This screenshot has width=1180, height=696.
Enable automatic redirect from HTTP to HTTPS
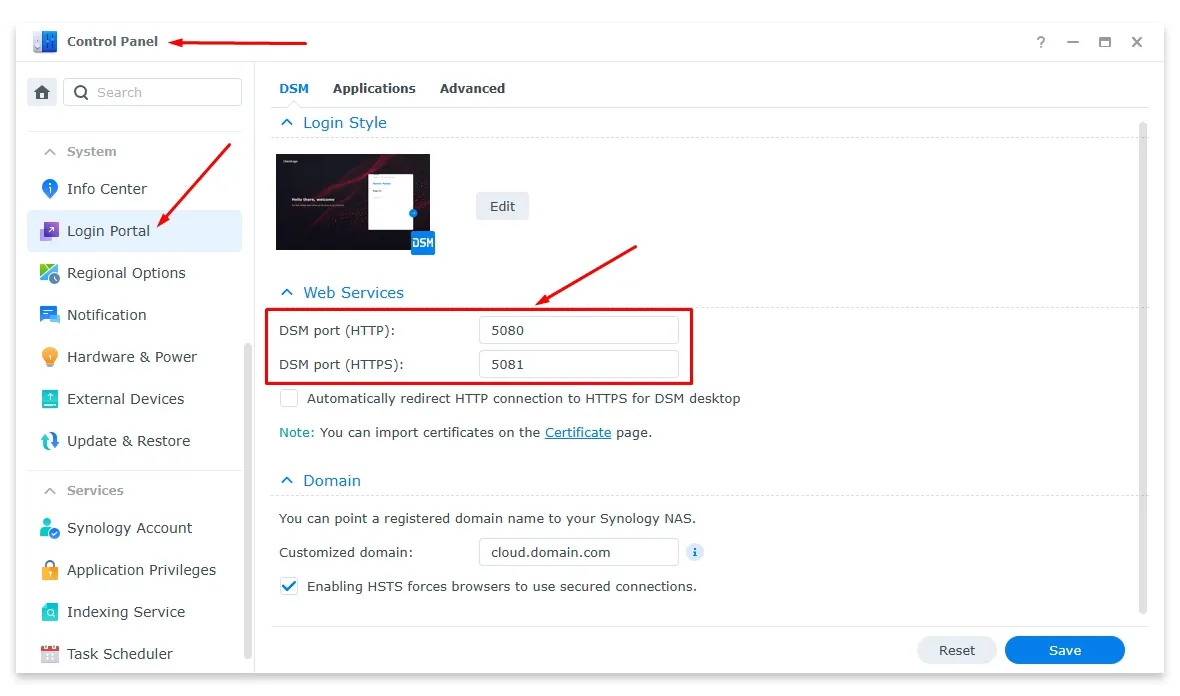point(289,398)
